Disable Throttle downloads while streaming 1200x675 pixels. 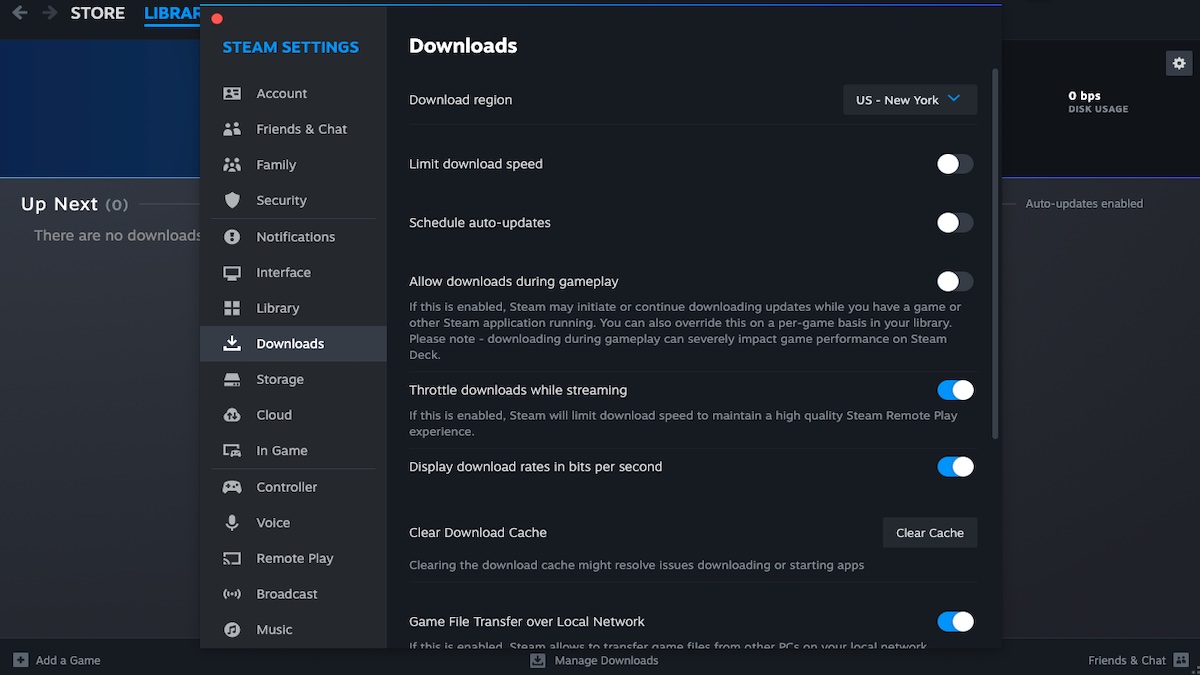click(954, 389)
